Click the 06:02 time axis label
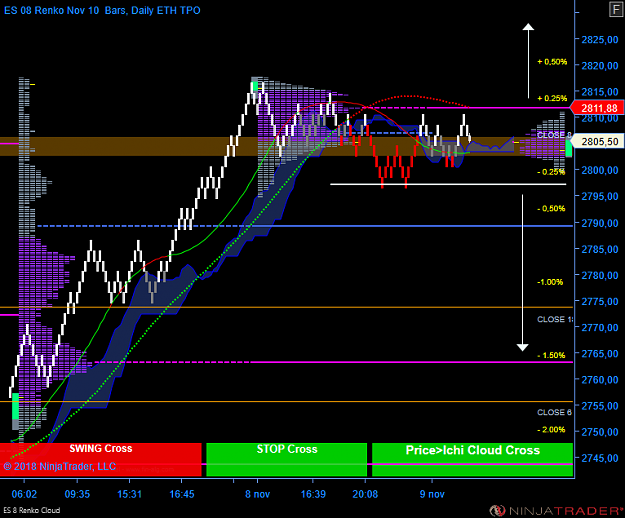The height and width of the screenshot is (518, 625). click(x=24, y=494)
